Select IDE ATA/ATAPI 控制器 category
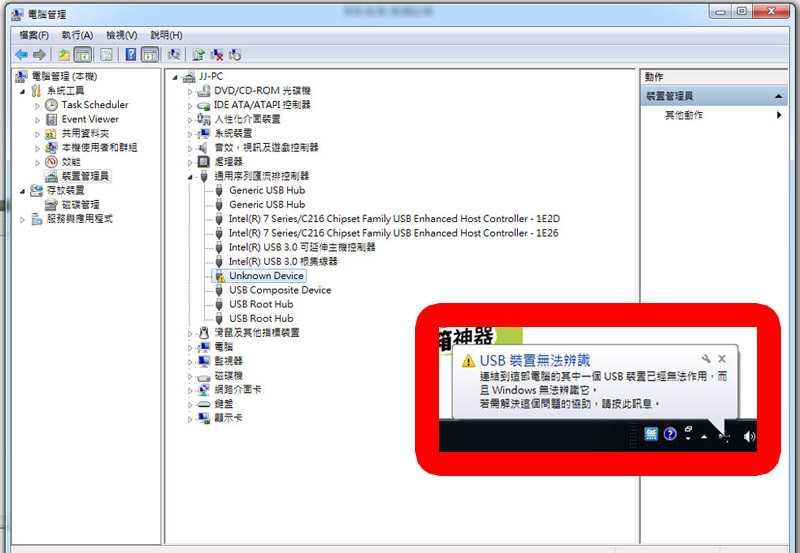This screenshot has height=553, width=800. (262, 105)
